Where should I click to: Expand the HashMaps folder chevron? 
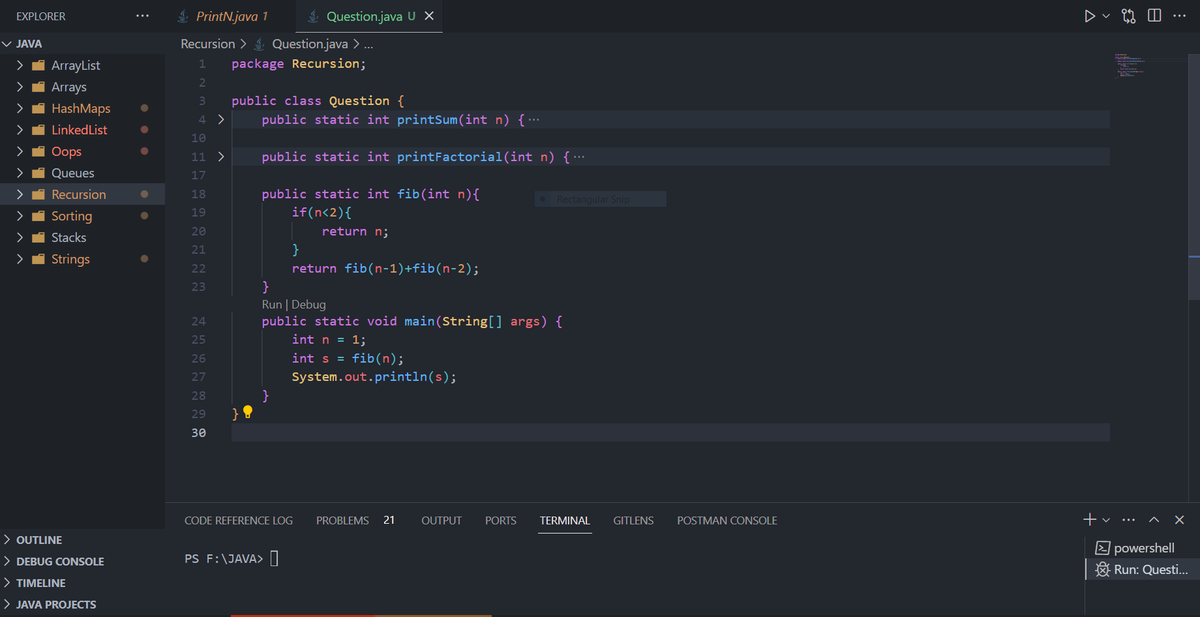pos(21,108)
